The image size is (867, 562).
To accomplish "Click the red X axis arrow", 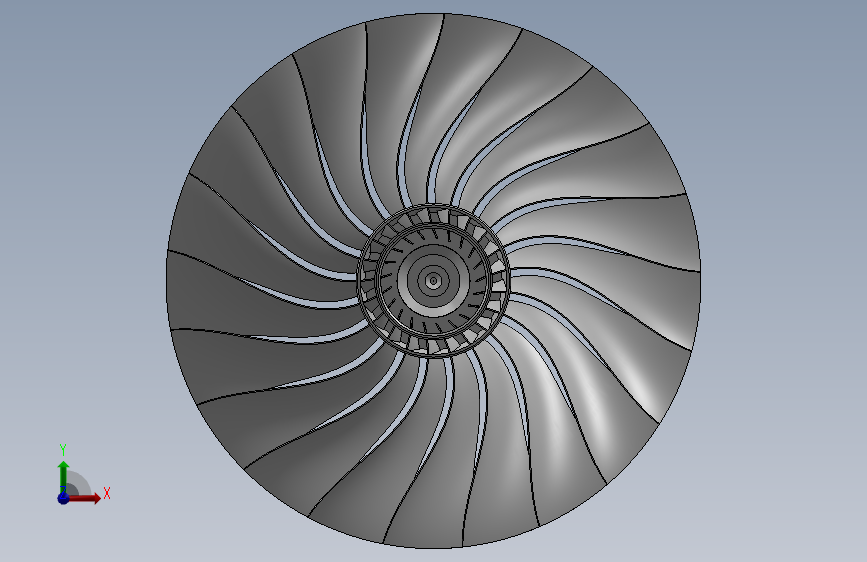I will click(85, 498).
